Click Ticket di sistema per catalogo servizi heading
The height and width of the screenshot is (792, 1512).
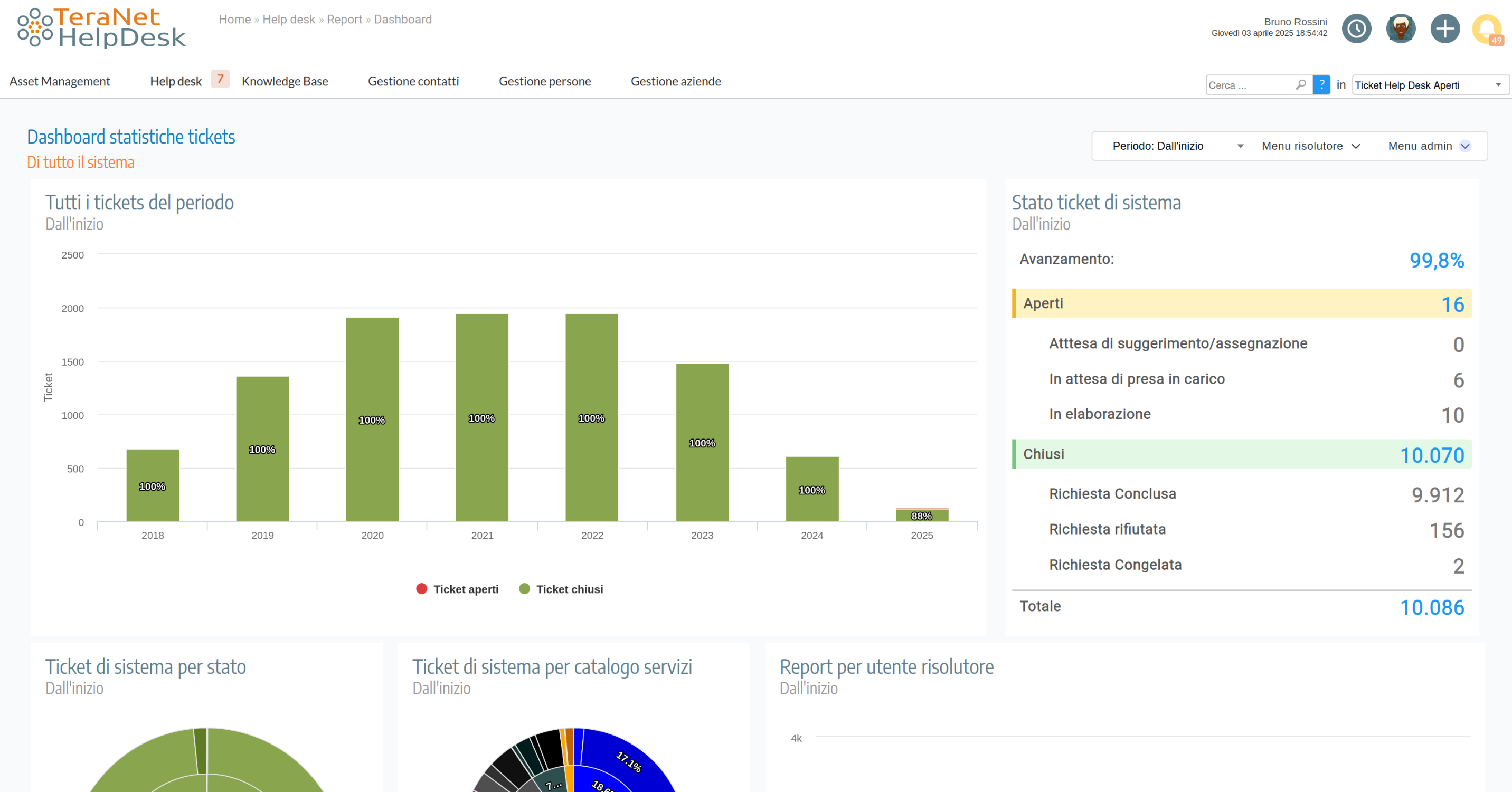pyautogui.click(x=552, y=667)
